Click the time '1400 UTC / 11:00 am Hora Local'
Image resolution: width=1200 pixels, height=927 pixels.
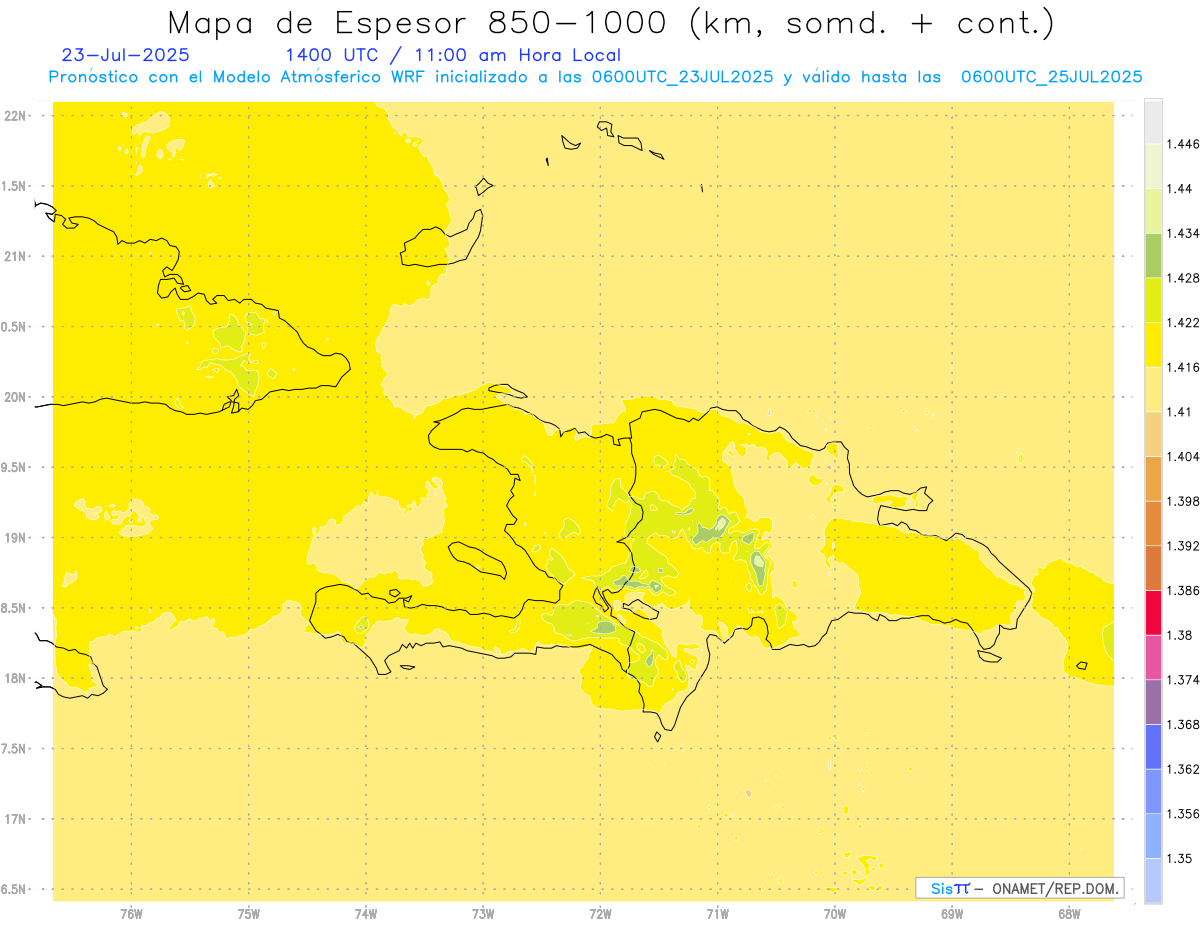coord(453,56)
